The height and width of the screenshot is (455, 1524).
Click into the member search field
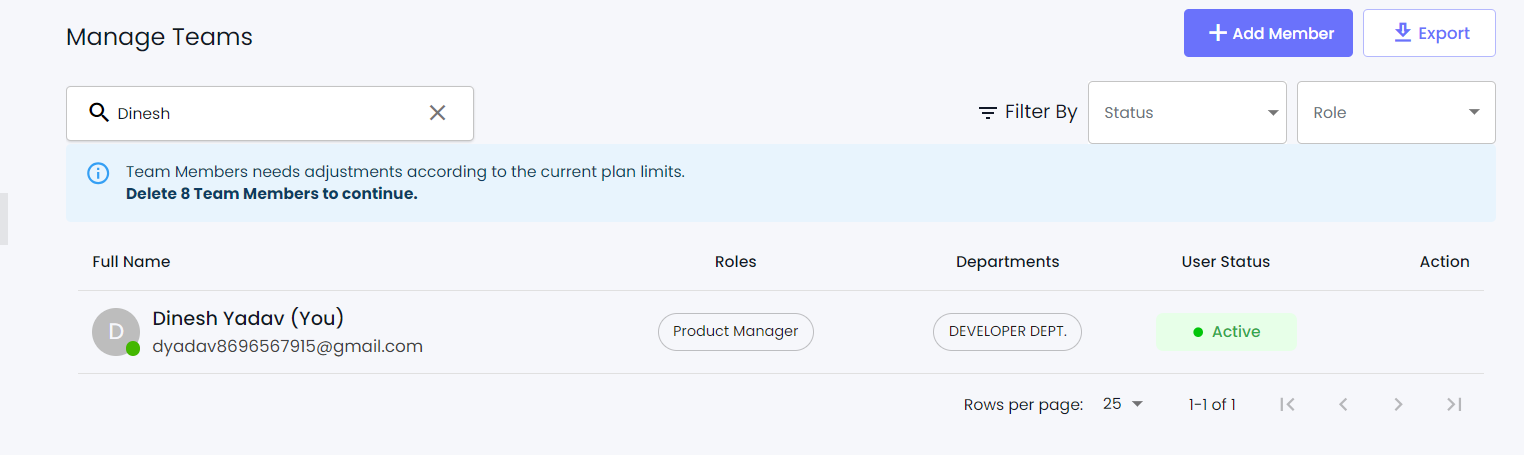pyautogui.click(x=270, y=113)
